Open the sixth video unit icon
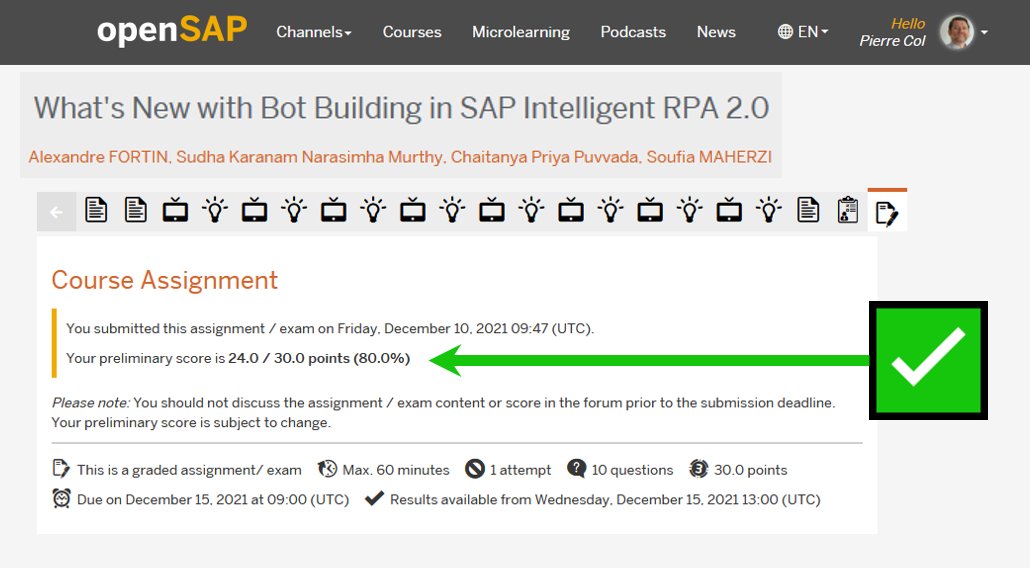This screenshot has width=1030, height=568. click(571, 210)
